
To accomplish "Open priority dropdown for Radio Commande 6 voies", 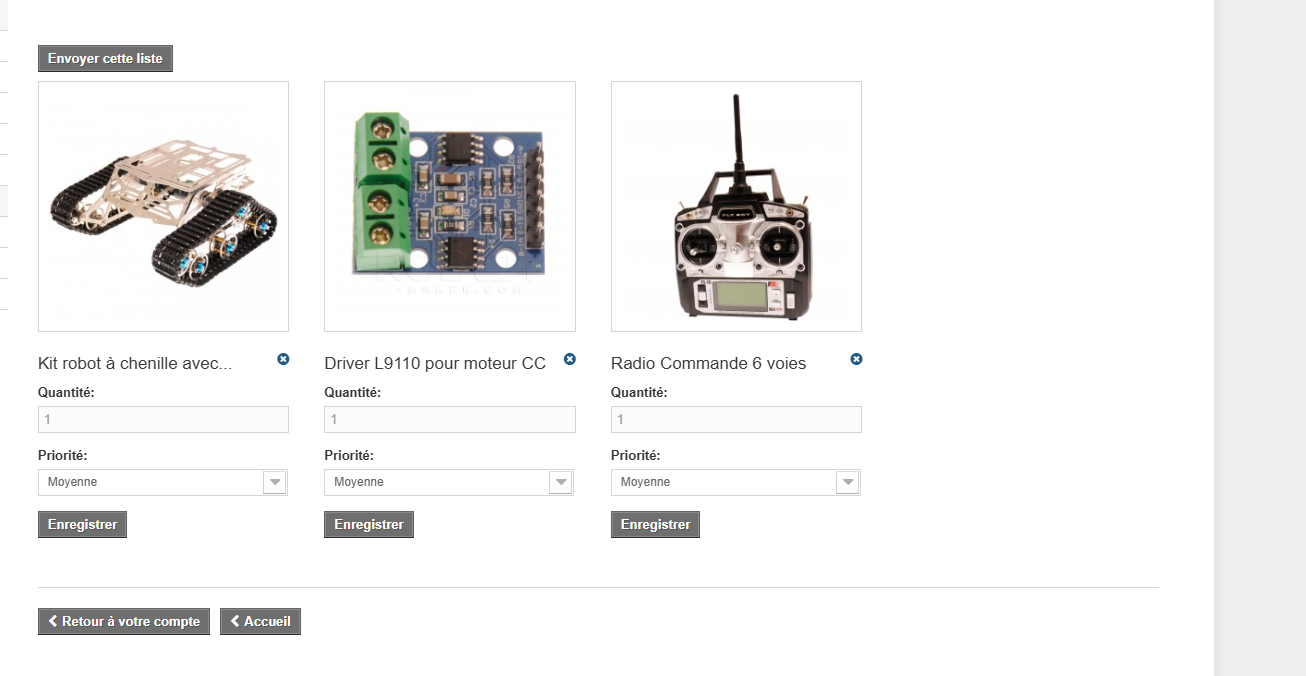I will coord(736,482).
